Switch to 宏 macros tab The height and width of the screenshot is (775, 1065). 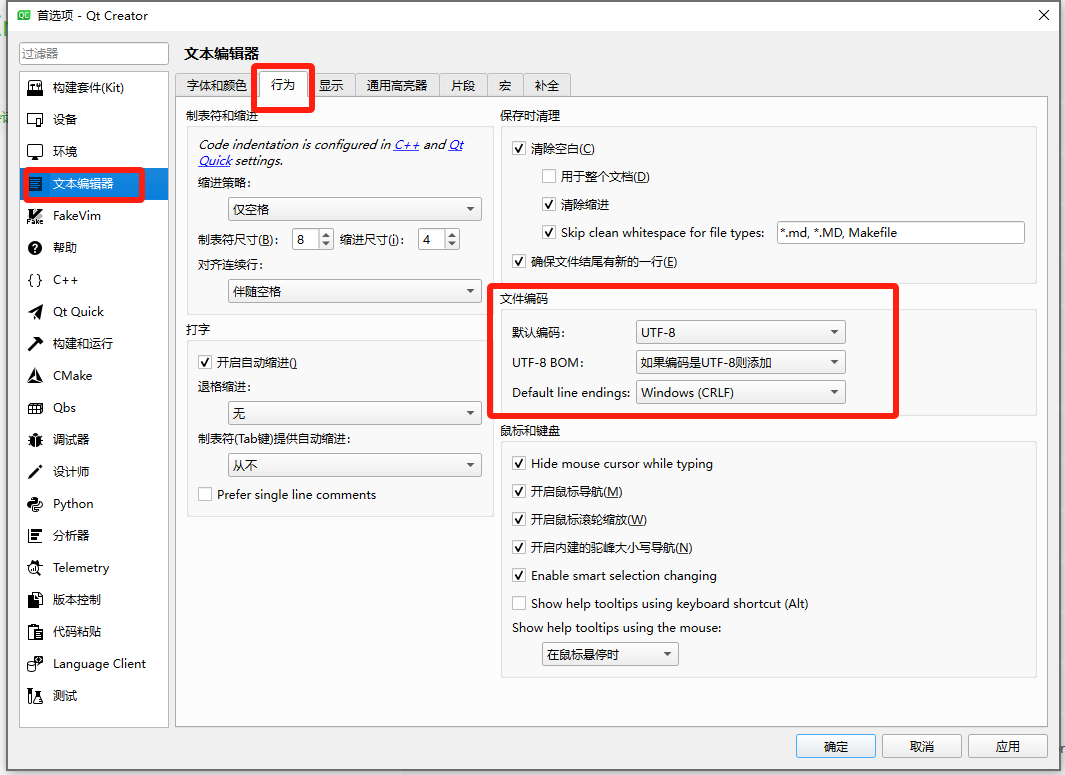click(x=505, y=86)
